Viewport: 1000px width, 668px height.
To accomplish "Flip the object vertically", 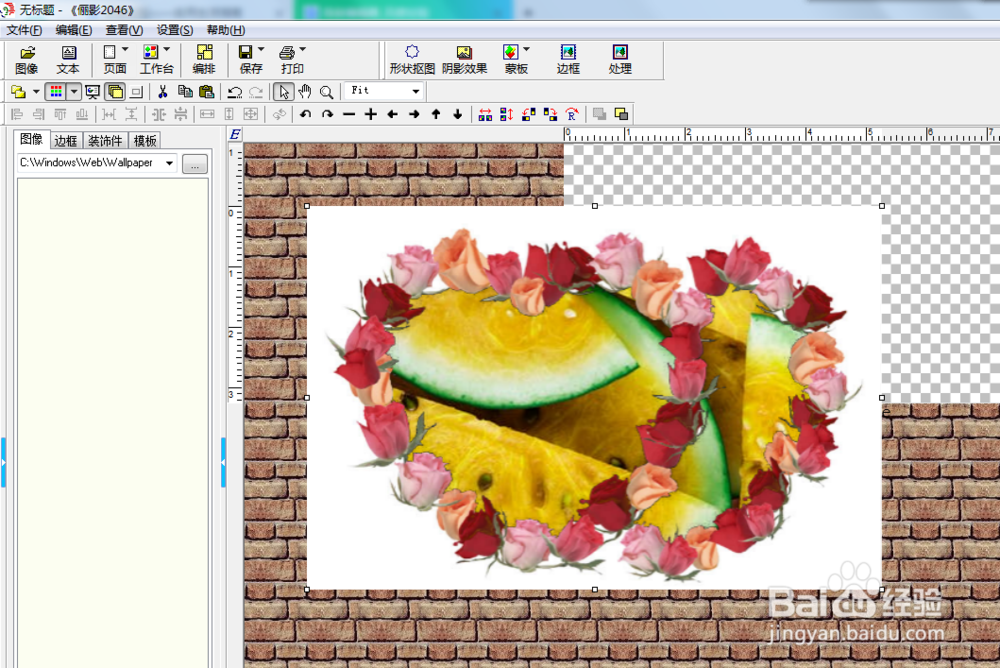I will (x=507, y=114).
